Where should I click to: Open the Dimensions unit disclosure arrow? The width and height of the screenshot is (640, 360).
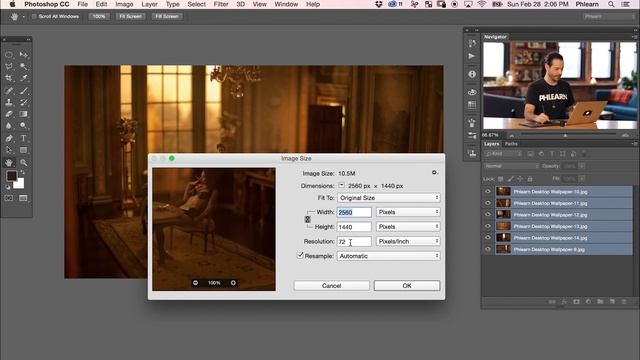click(342, 185)
